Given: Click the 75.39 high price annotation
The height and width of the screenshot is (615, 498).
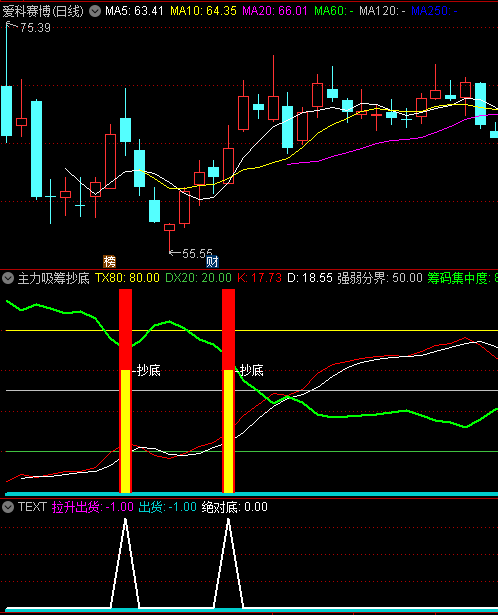Looking at the screenshot, I should [x=35, y=27].
